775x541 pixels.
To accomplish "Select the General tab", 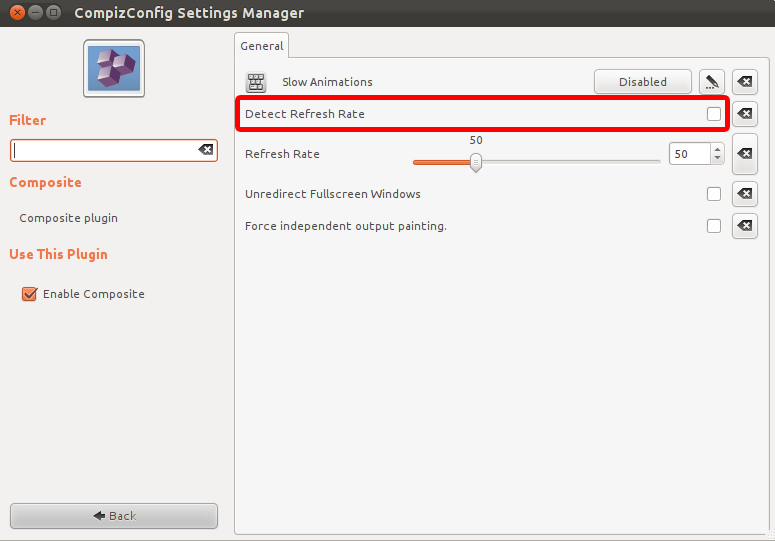I will tap(261, 46).
